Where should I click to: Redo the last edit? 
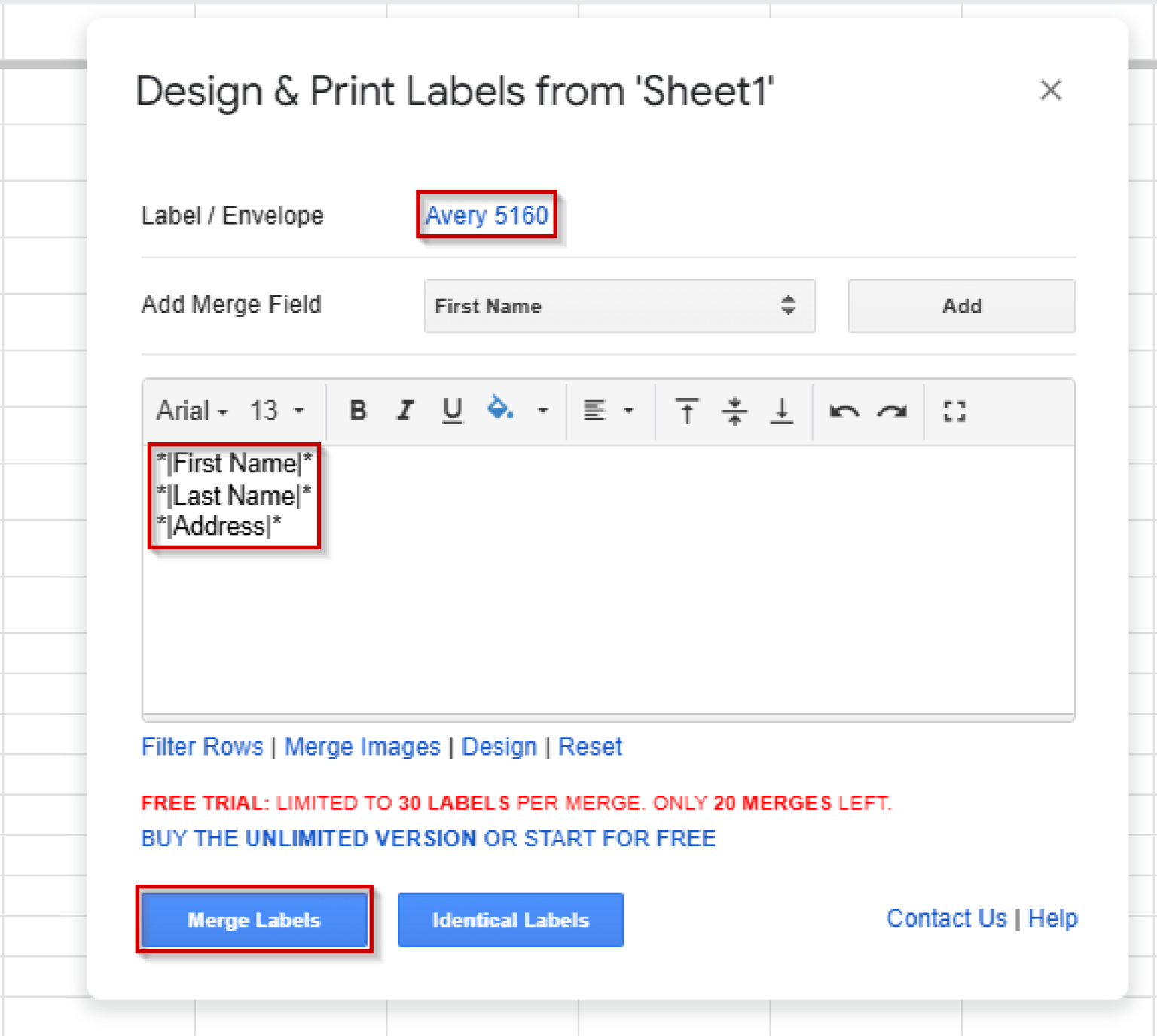tap(893, 411)
